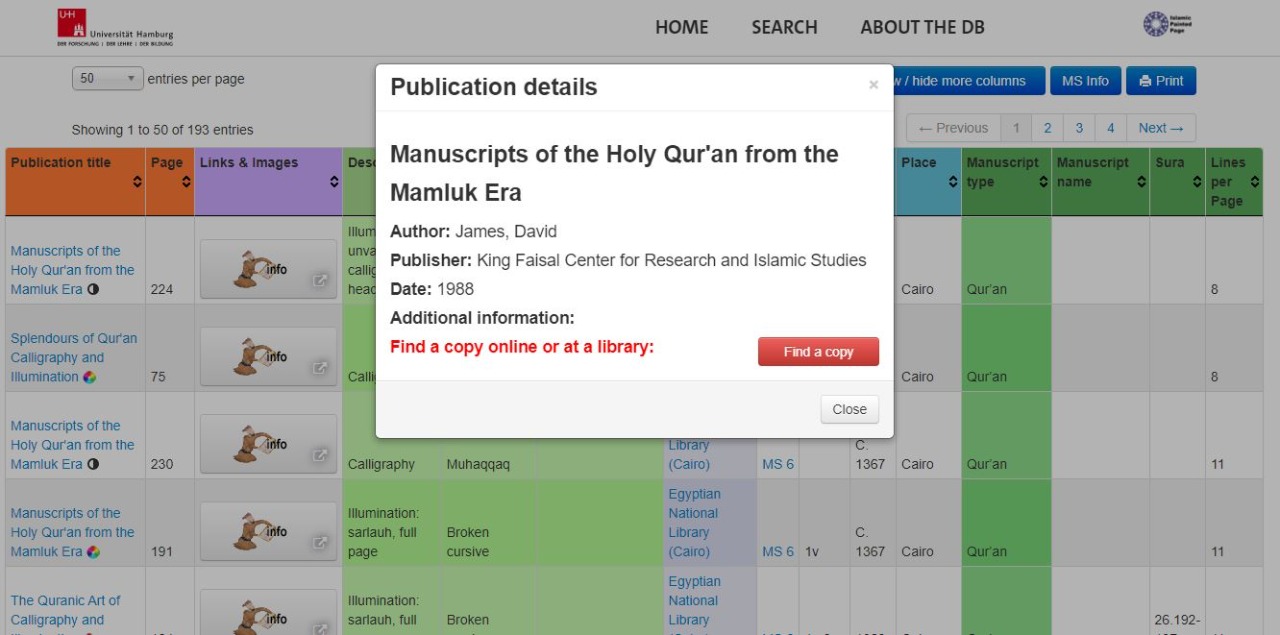Go to page 3 of results
This screenshot has width=1280, height=635.
[1079, 128]
